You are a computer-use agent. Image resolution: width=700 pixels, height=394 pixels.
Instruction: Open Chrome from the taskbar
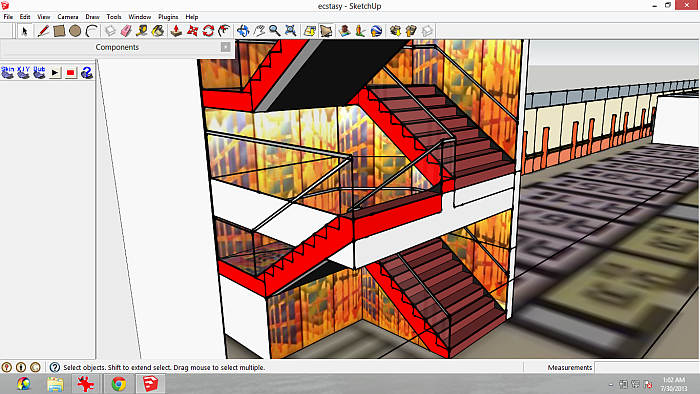pyautogui.click(x=118, y=384)
